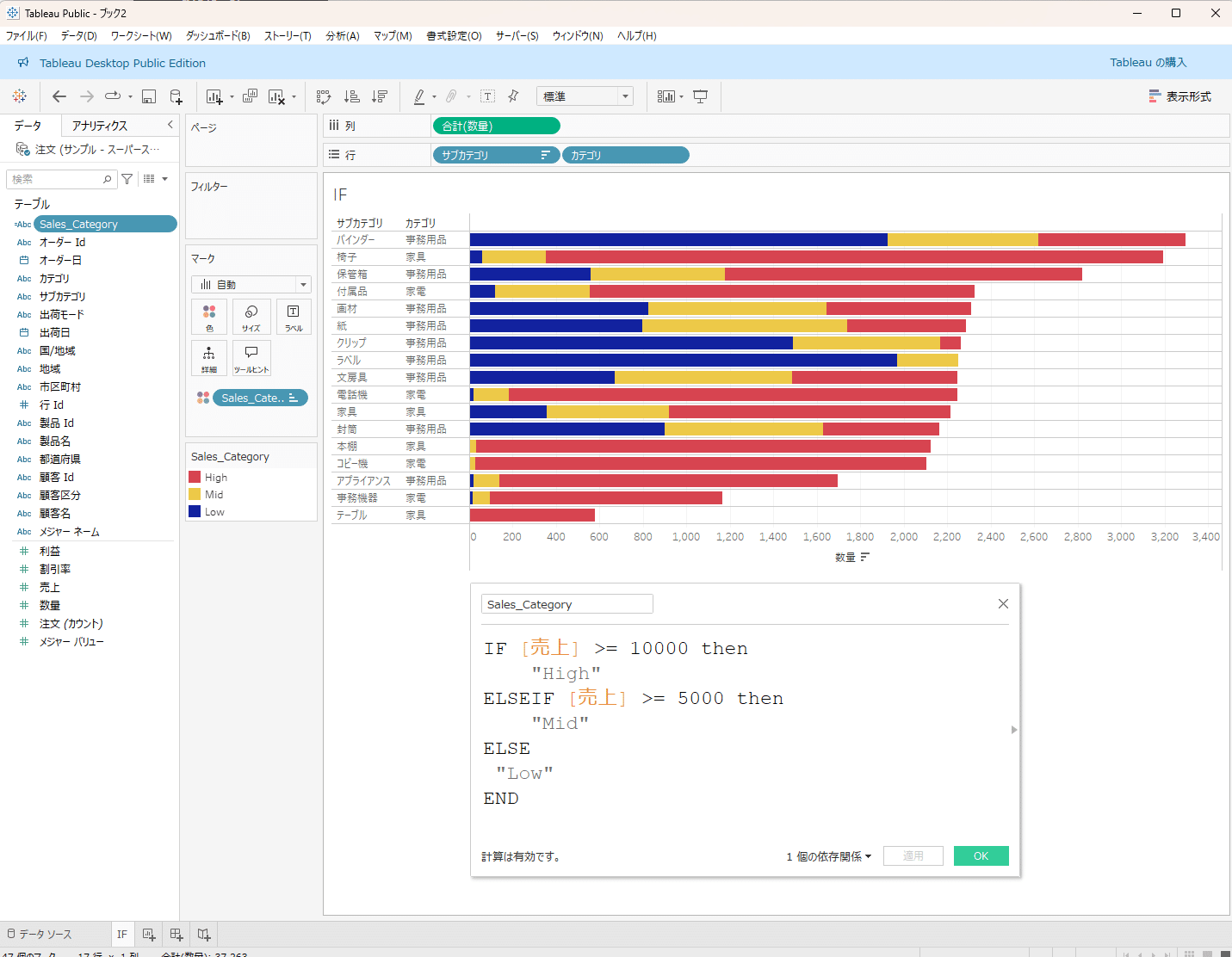Add a new dashboard tab at bottom
The width and height of the screenshot is (1232, 957).
176,934
